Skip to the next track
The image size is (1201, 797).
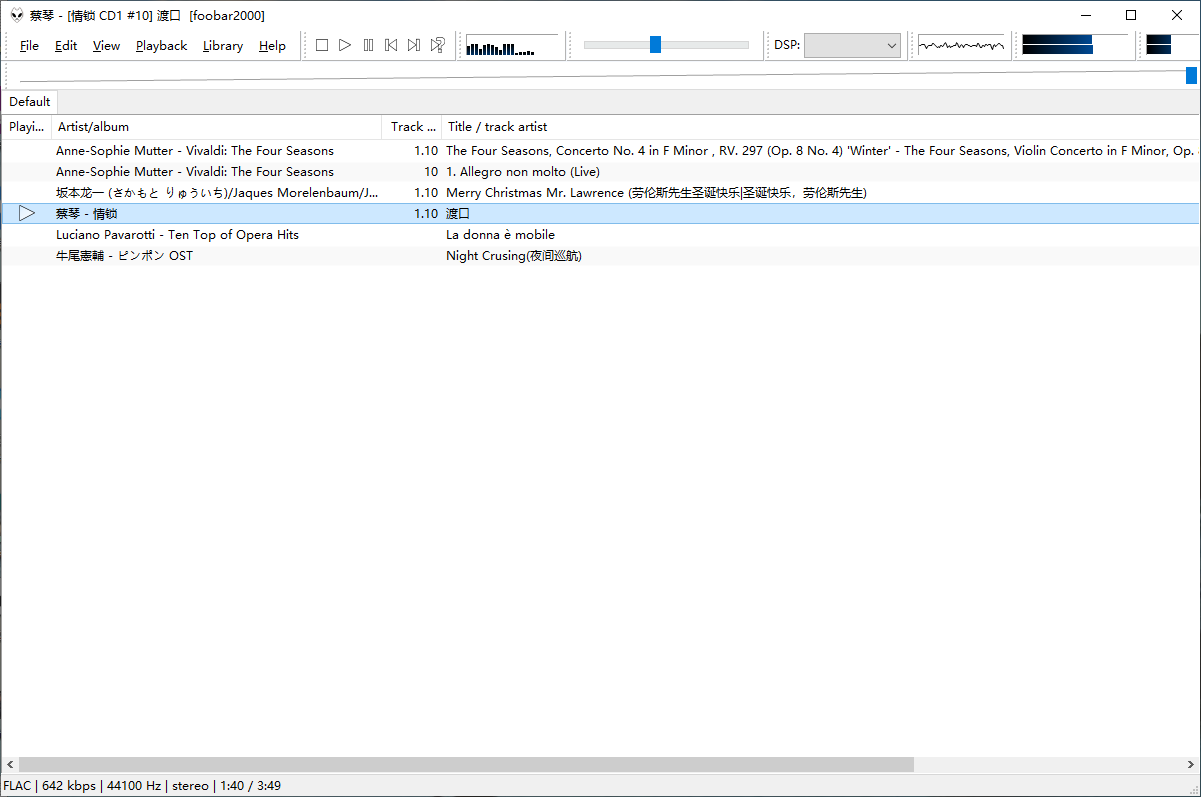pos(414,45)
